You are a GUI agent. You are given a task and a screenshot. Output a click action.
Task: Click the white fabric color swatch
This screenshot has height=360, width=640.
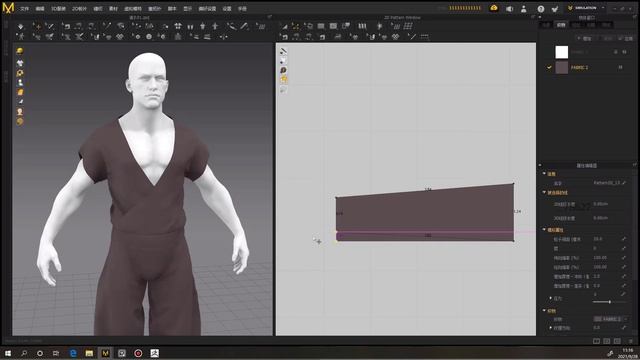[562, 52]
